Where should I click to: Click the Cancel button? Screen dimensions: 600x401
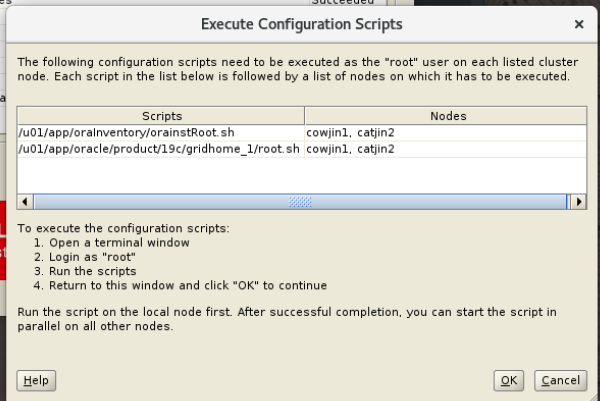[561, 380]
